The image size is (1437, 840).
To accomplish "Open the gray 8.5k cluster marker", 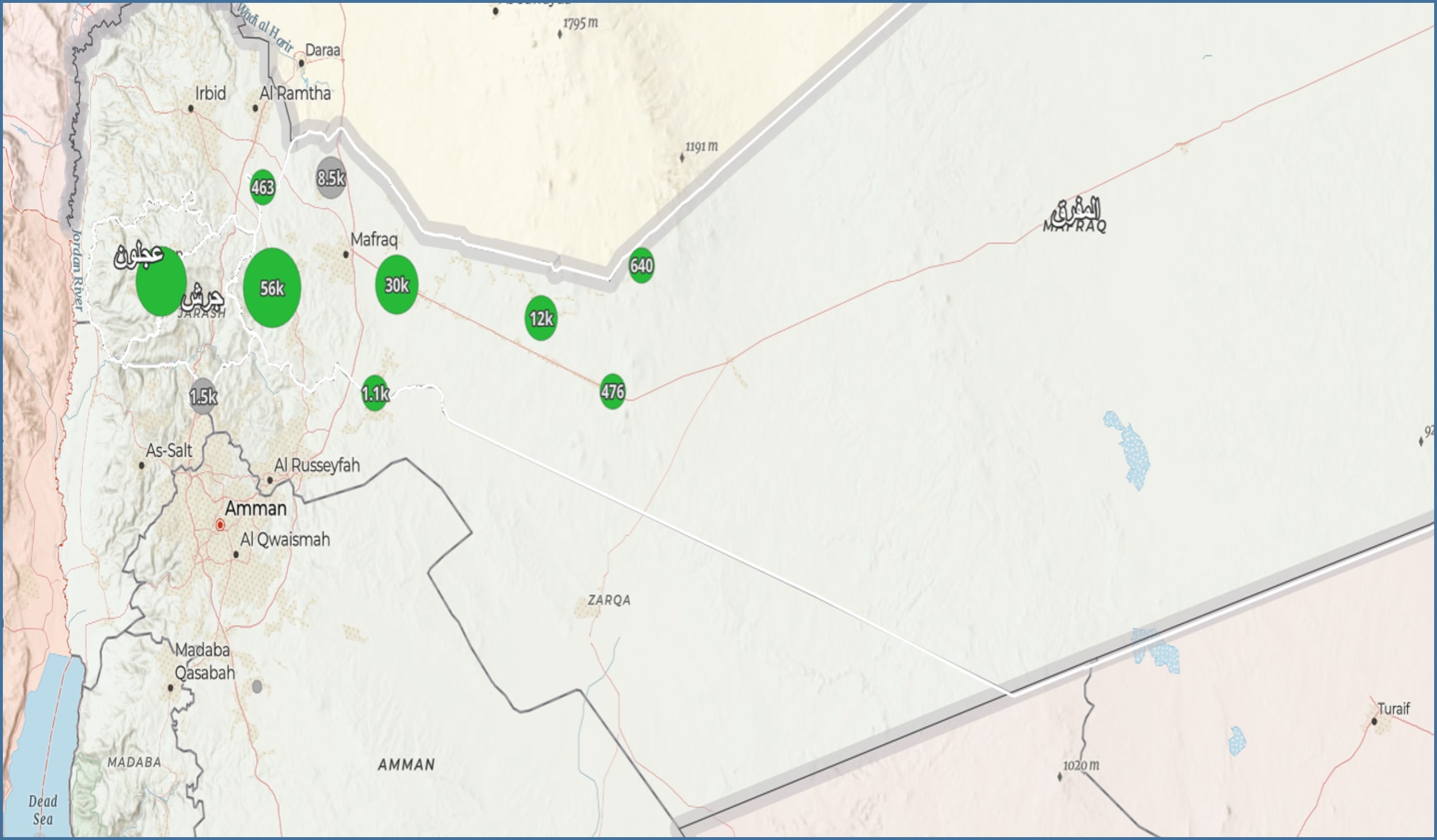I will coord(331,178).
